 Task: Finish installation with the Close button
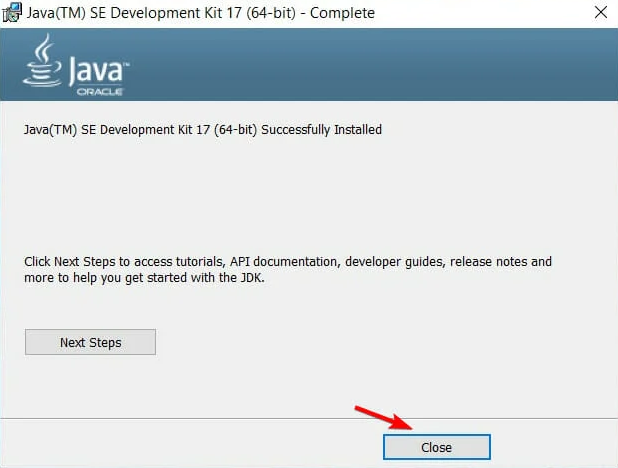pyautogui.click(x=437, y=447)
